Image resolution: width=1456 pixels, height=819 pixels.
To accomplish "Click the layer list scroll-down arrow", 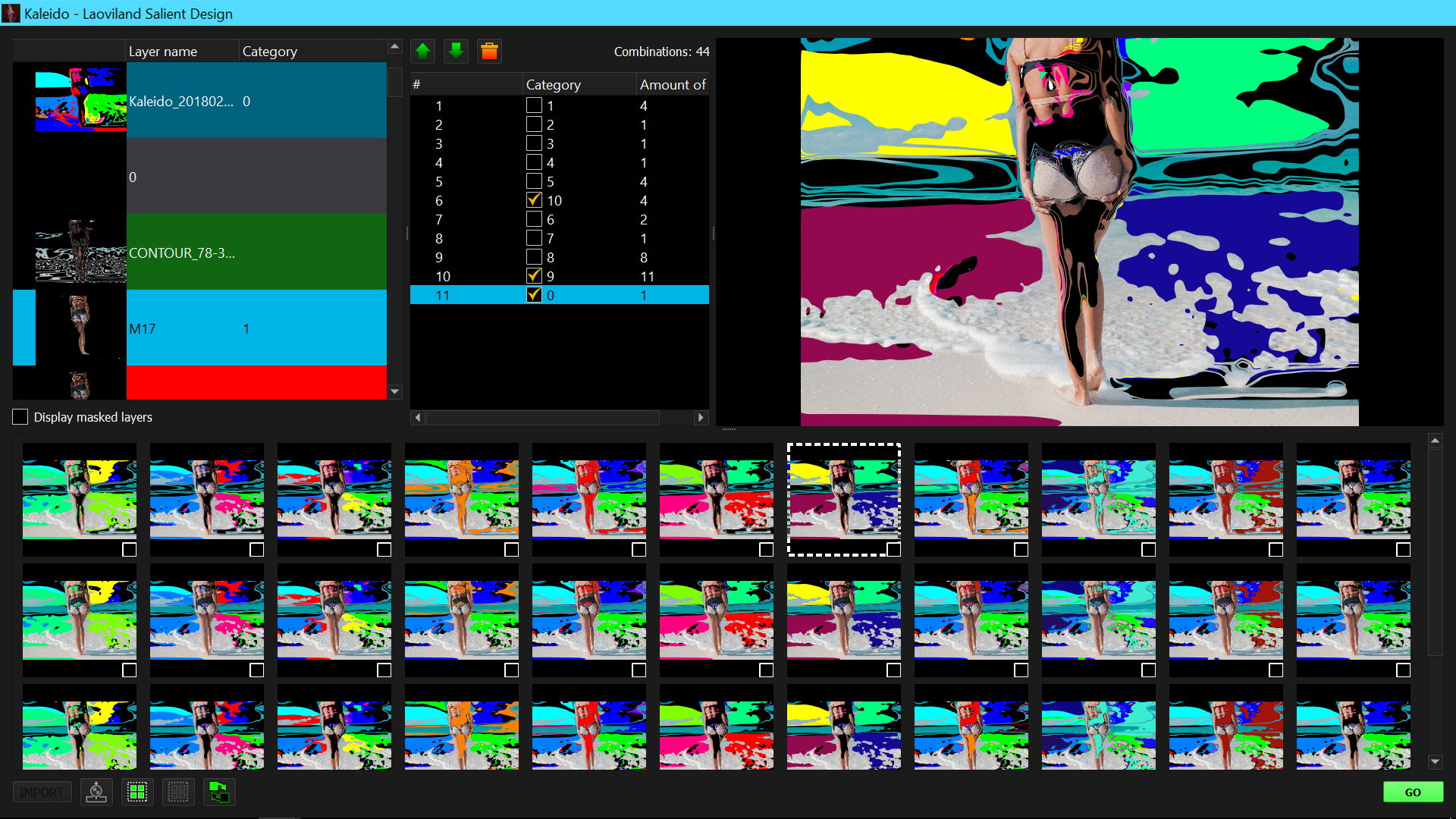I will pos(394,392).
